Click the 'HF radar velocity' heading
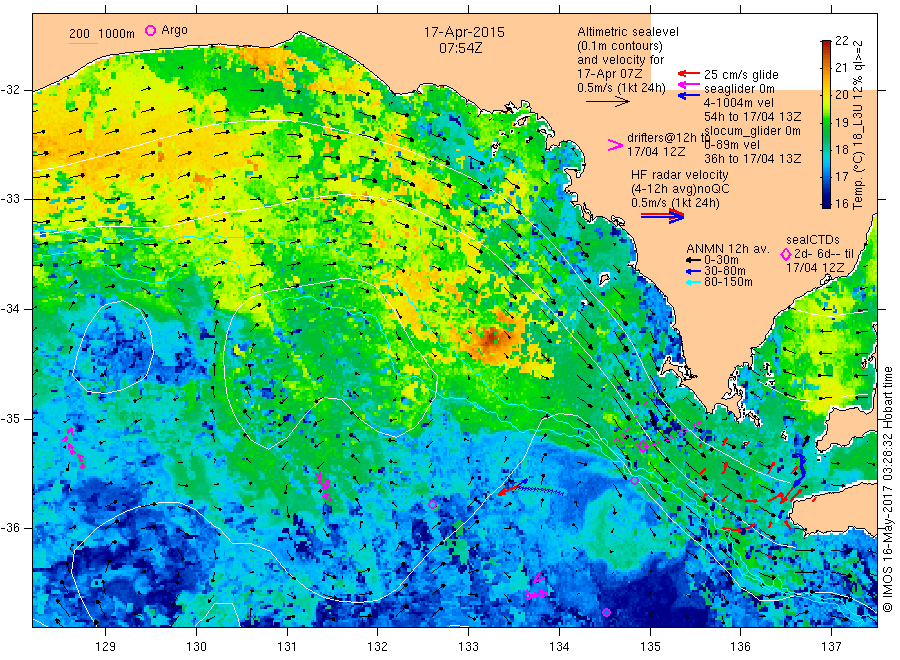The height and width of the screenshot is (660, 900). (x=680, y=174)
